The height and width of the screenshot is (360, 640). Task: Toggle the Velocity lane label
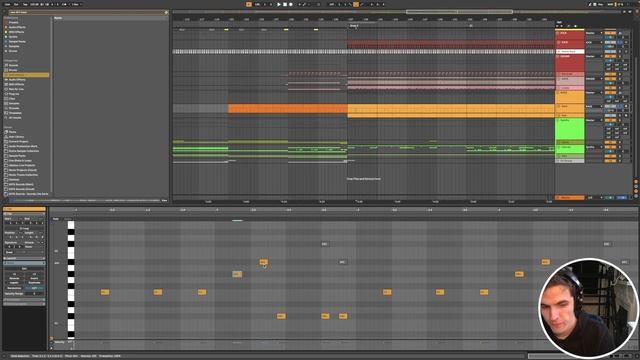tap(60, 342)
